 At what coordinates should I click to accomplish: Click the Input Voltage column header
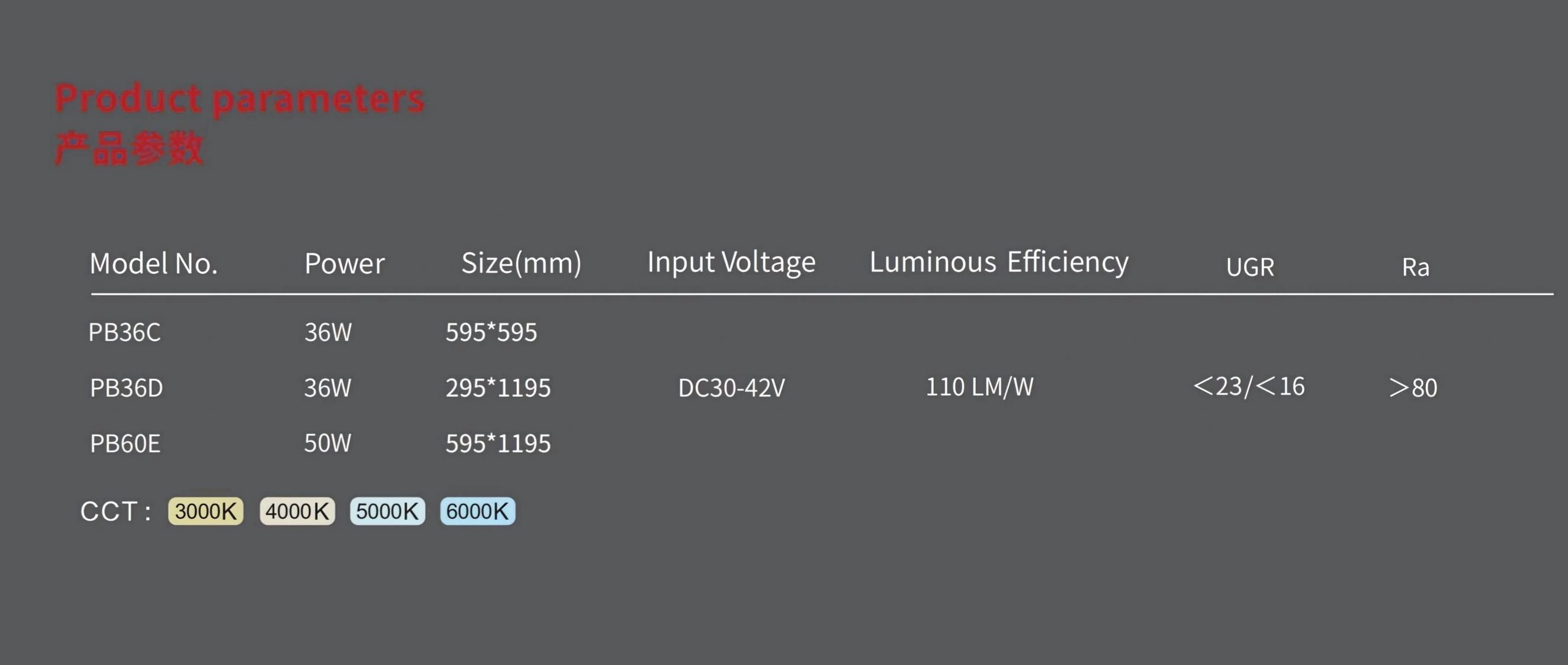(x=731, y=262)
